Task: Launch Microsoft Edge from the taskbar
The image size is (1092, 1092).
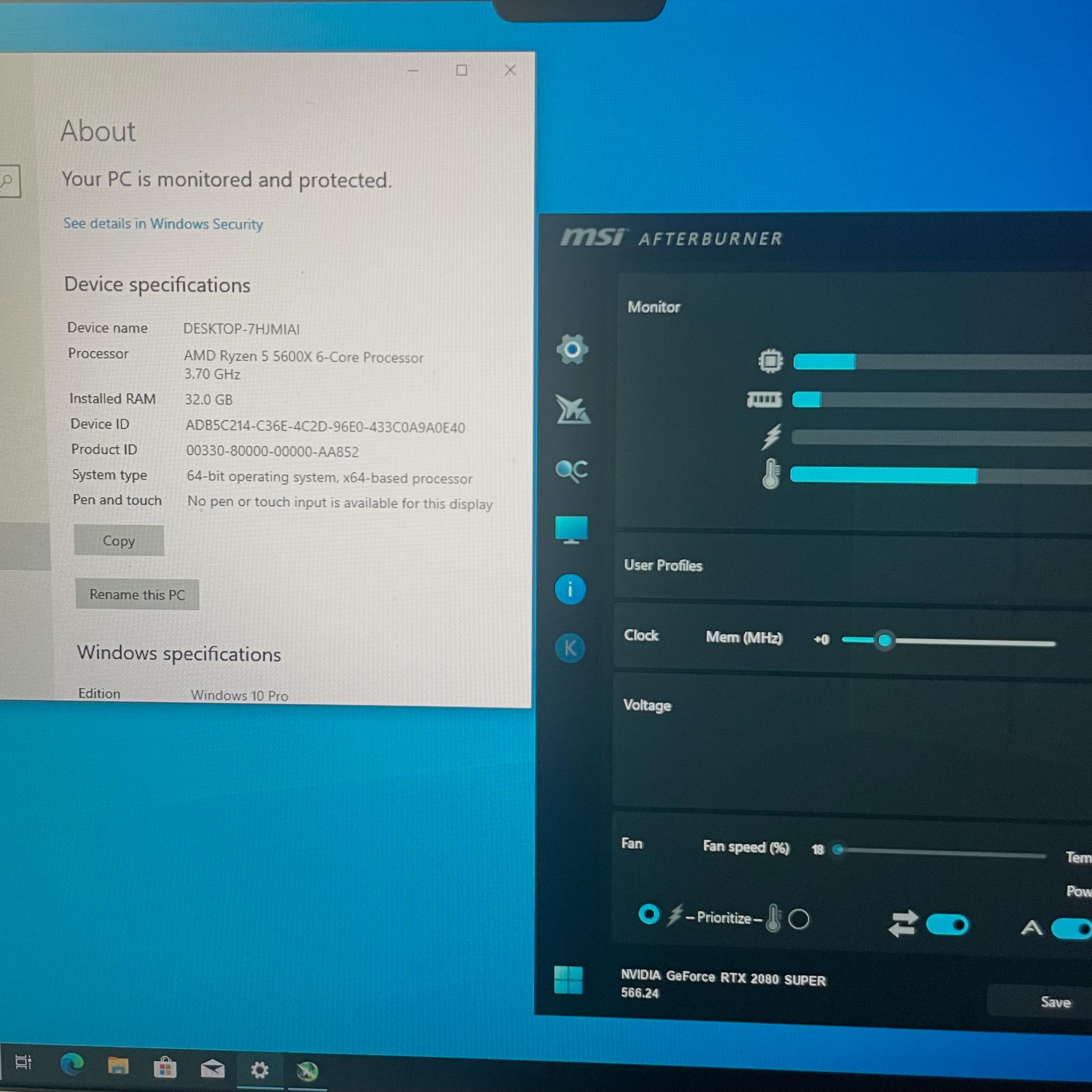Action: 72,1064
